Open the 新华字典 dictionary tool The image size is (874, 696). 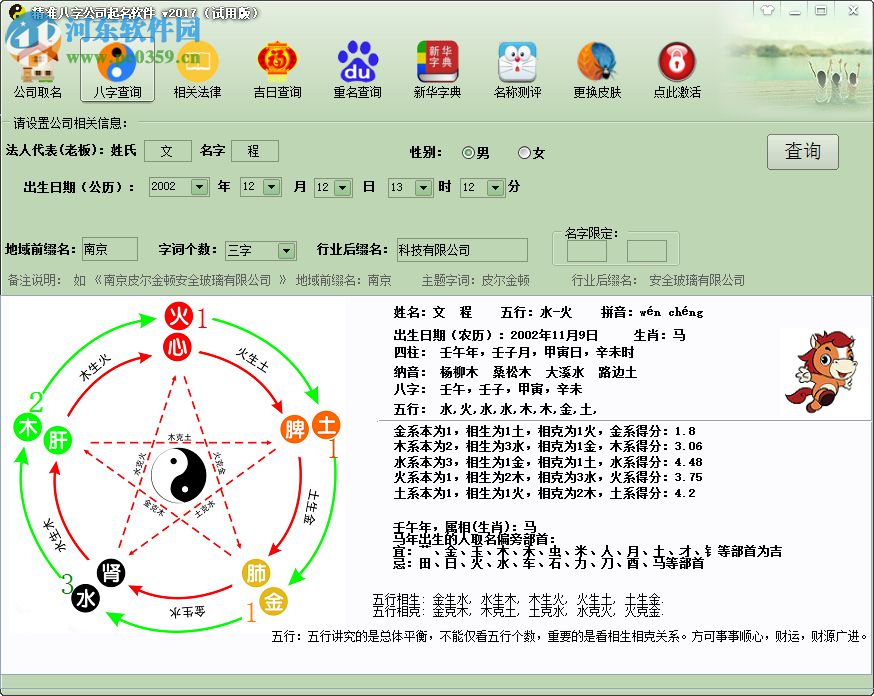[x=437, y=67]
